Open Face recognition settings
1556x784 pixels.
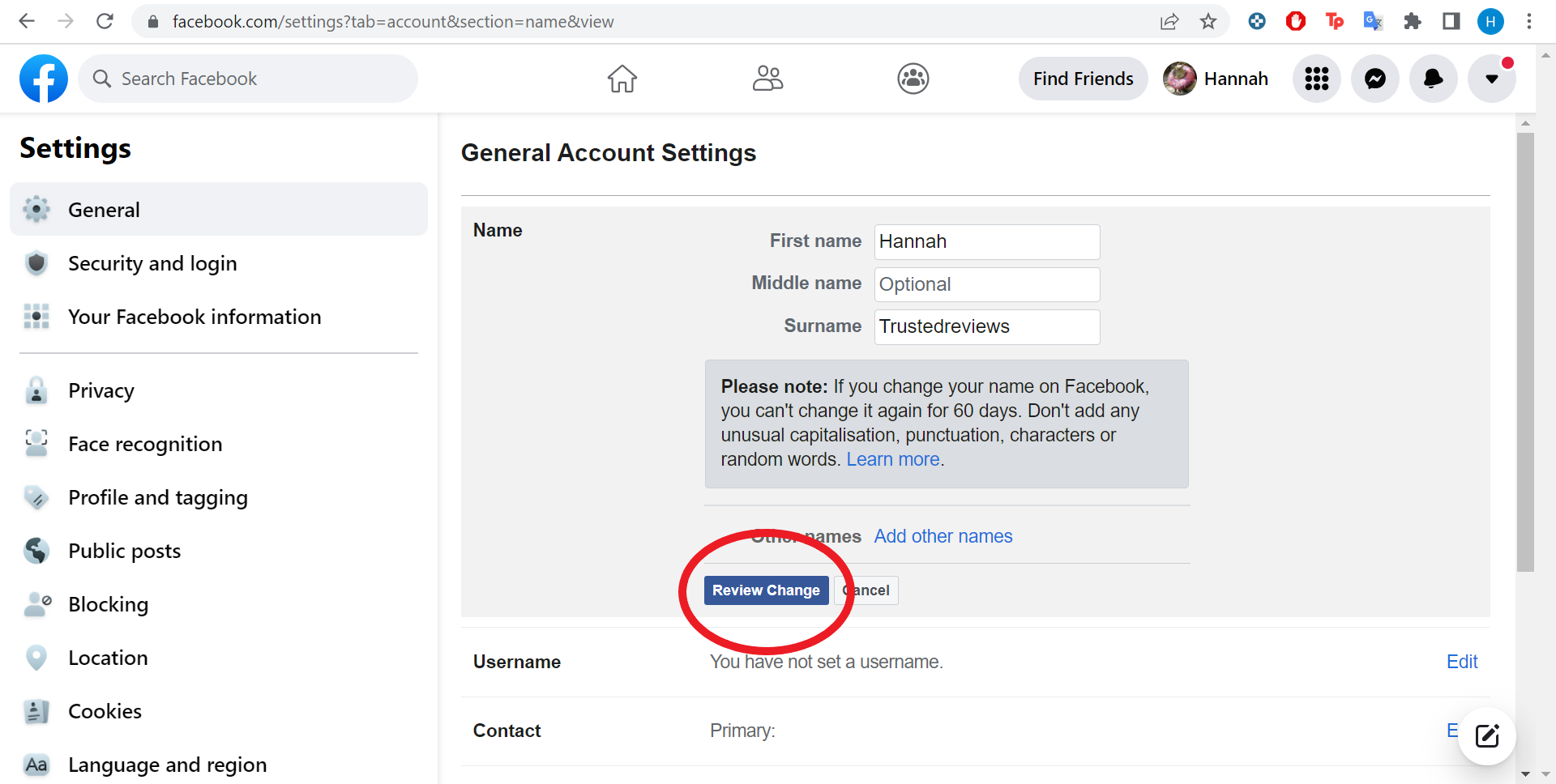(x=219, y=444)
